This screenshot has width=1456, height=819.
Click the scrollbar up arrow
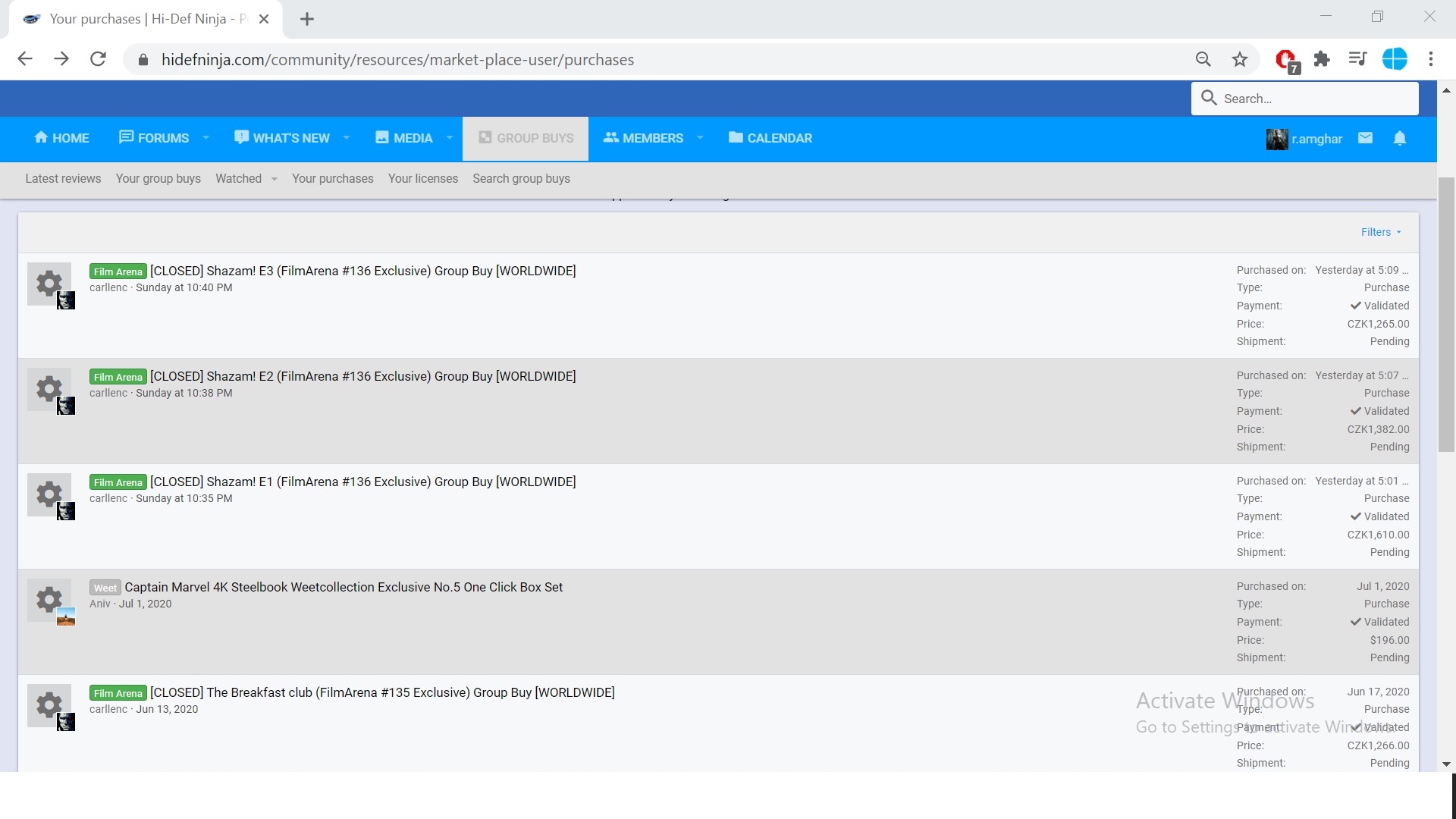click(x=1446, y=89)
